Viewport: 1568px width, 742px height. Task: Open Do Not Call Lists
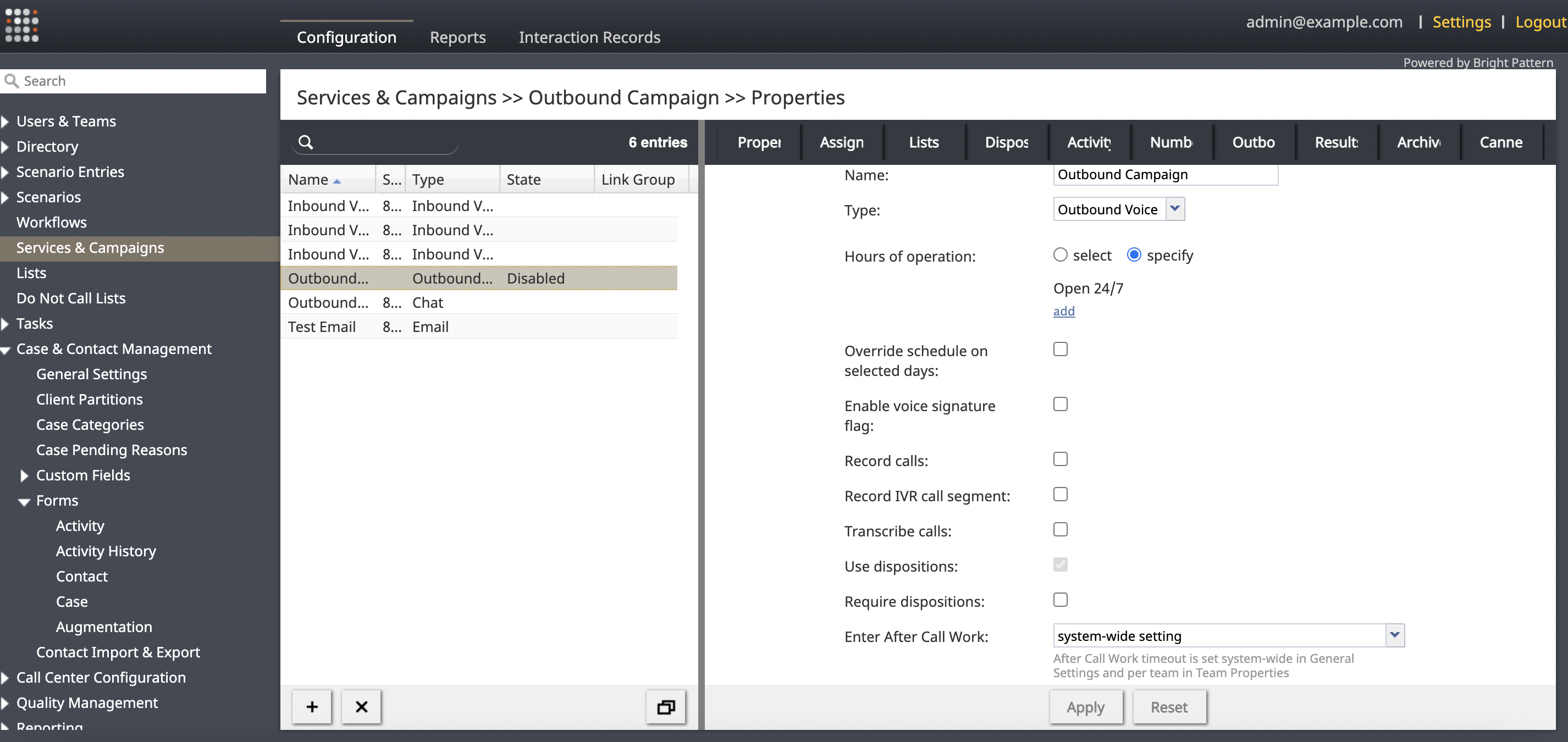[x=70, y=298]
